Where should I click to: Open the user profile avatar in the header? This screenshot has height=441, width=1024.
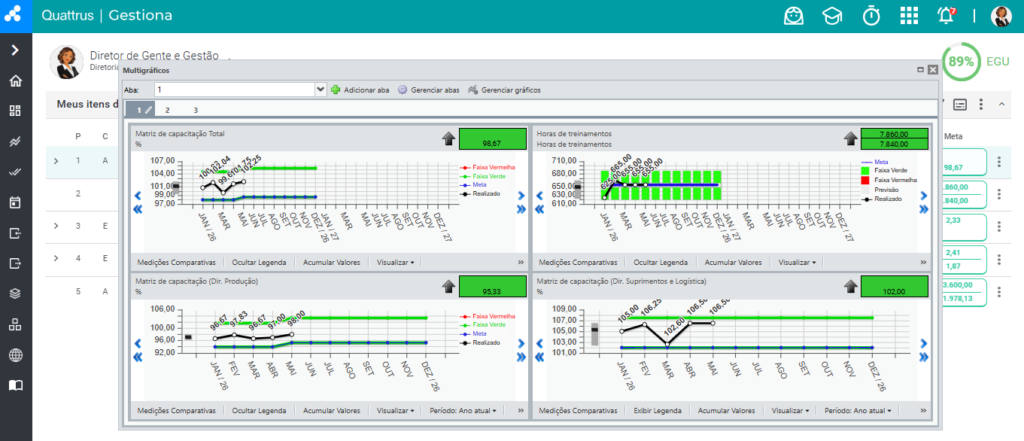coord(1000,16)
